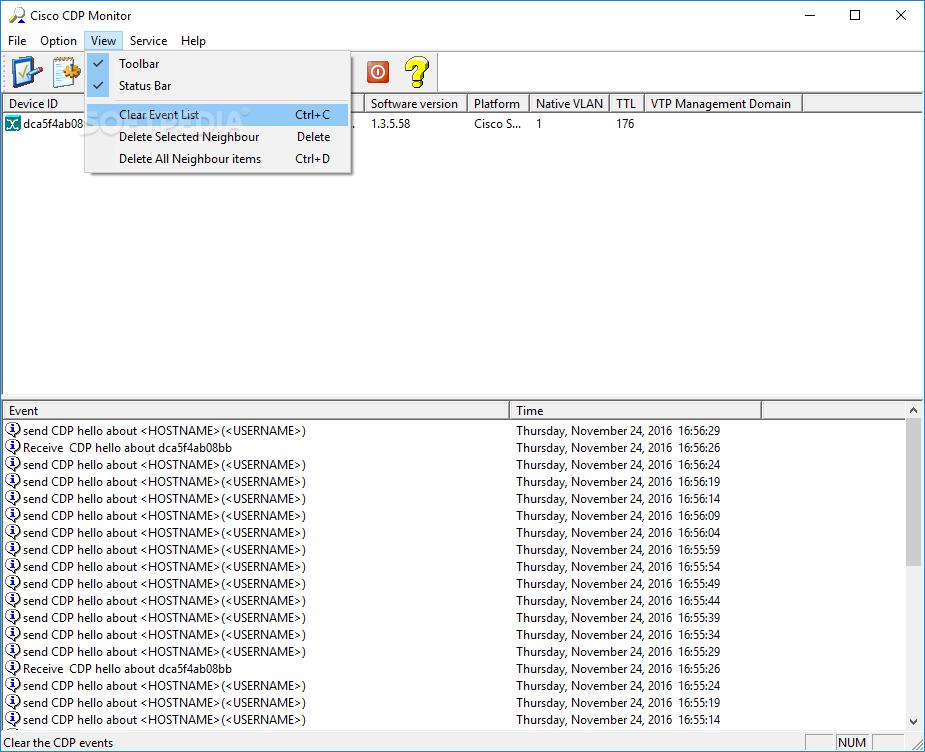Sort by TTL column header
The width and height of the screenshot is (925, 752).
[626, 104]
